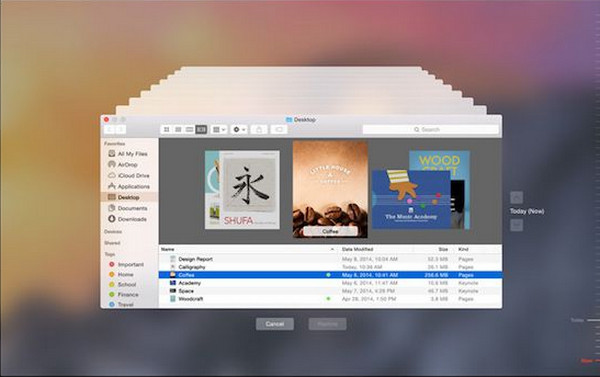Image resolution: width=600 pixels, height=377 pixels.
Task: Go forward with the toolbar forward arrow
Action: pos(121,130)
